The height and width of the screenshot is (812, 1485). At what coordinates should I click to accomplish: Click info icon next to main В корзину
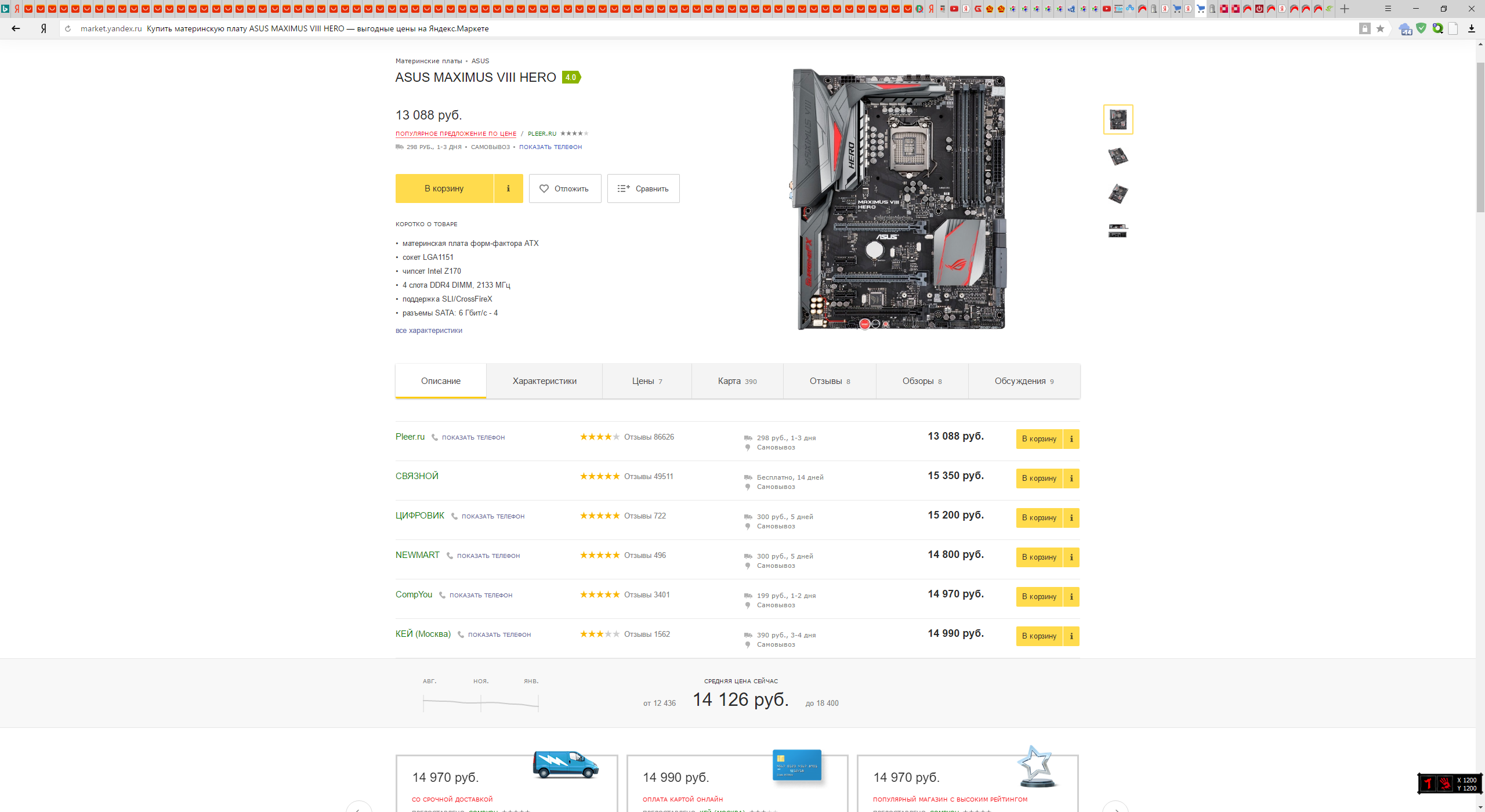click(x=508, y=188)
